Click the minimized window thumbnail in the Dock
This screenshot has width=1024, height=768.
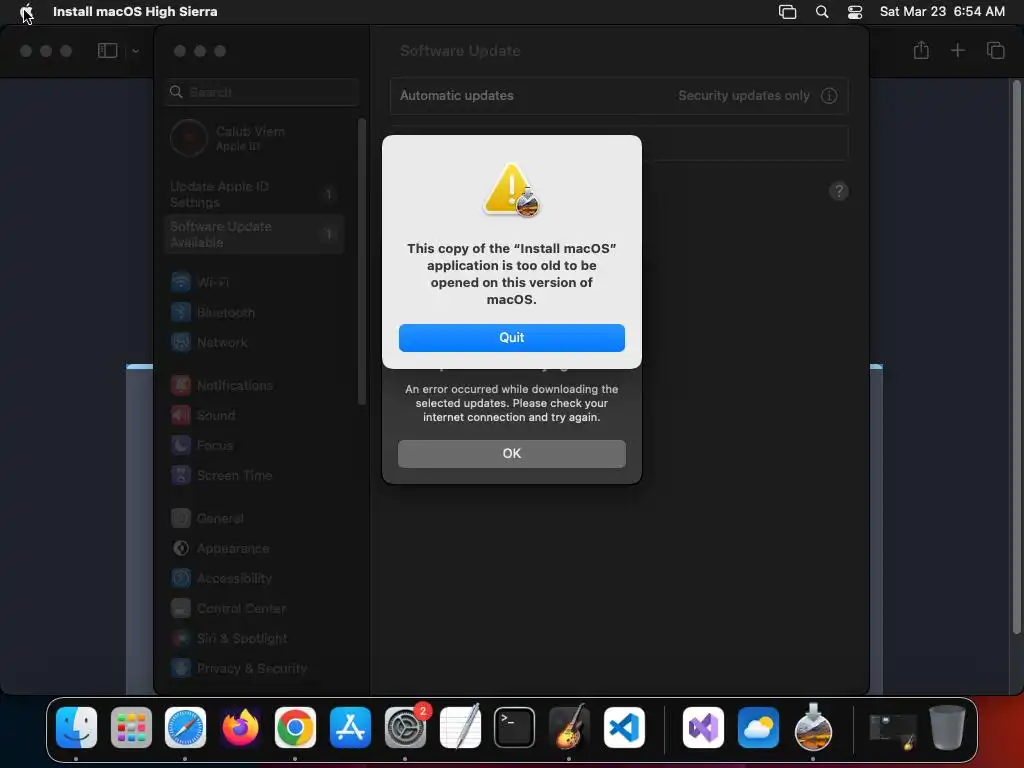(893, 731)
